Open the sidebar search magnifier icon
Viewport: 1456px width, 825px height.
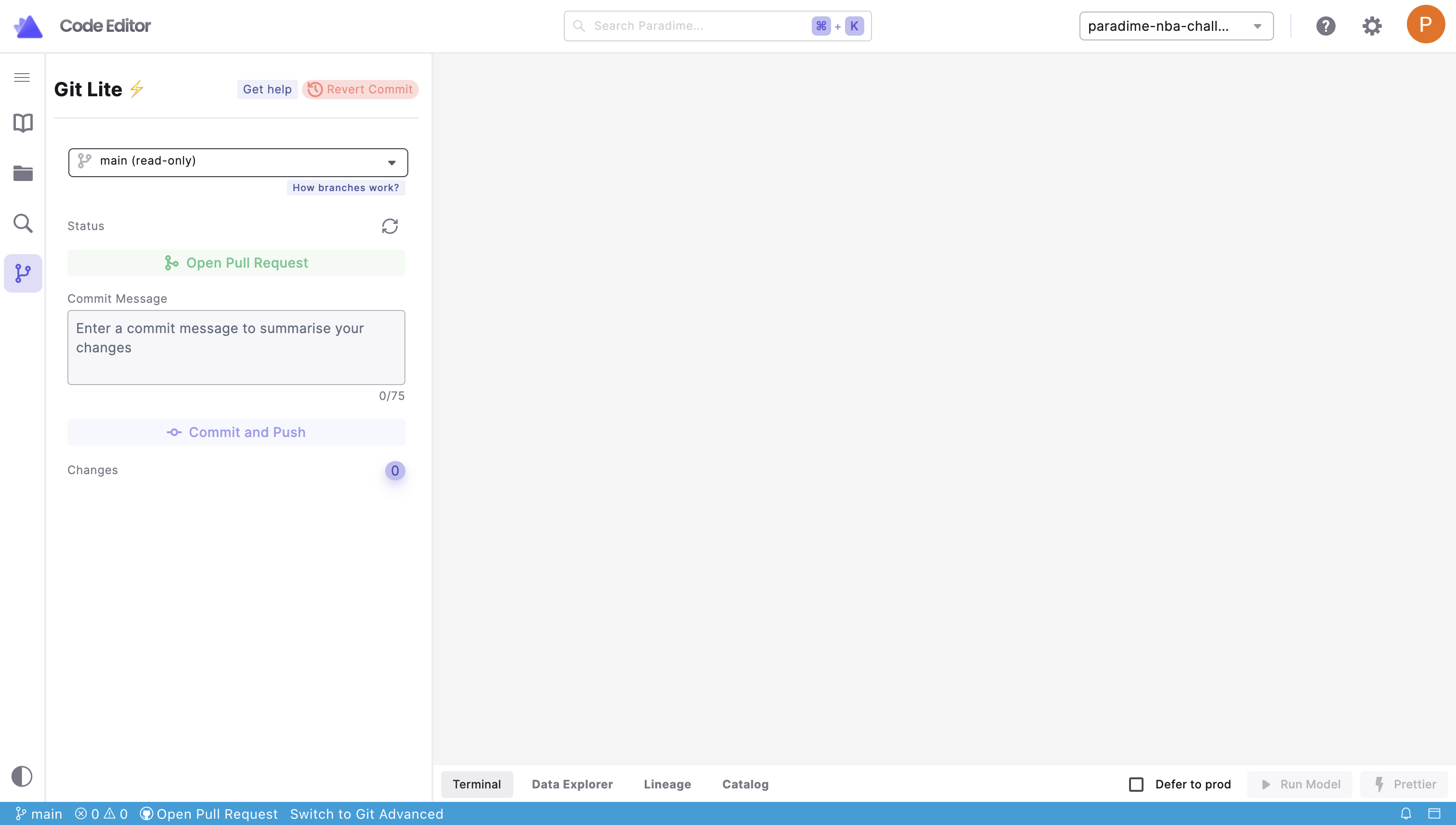23,223
